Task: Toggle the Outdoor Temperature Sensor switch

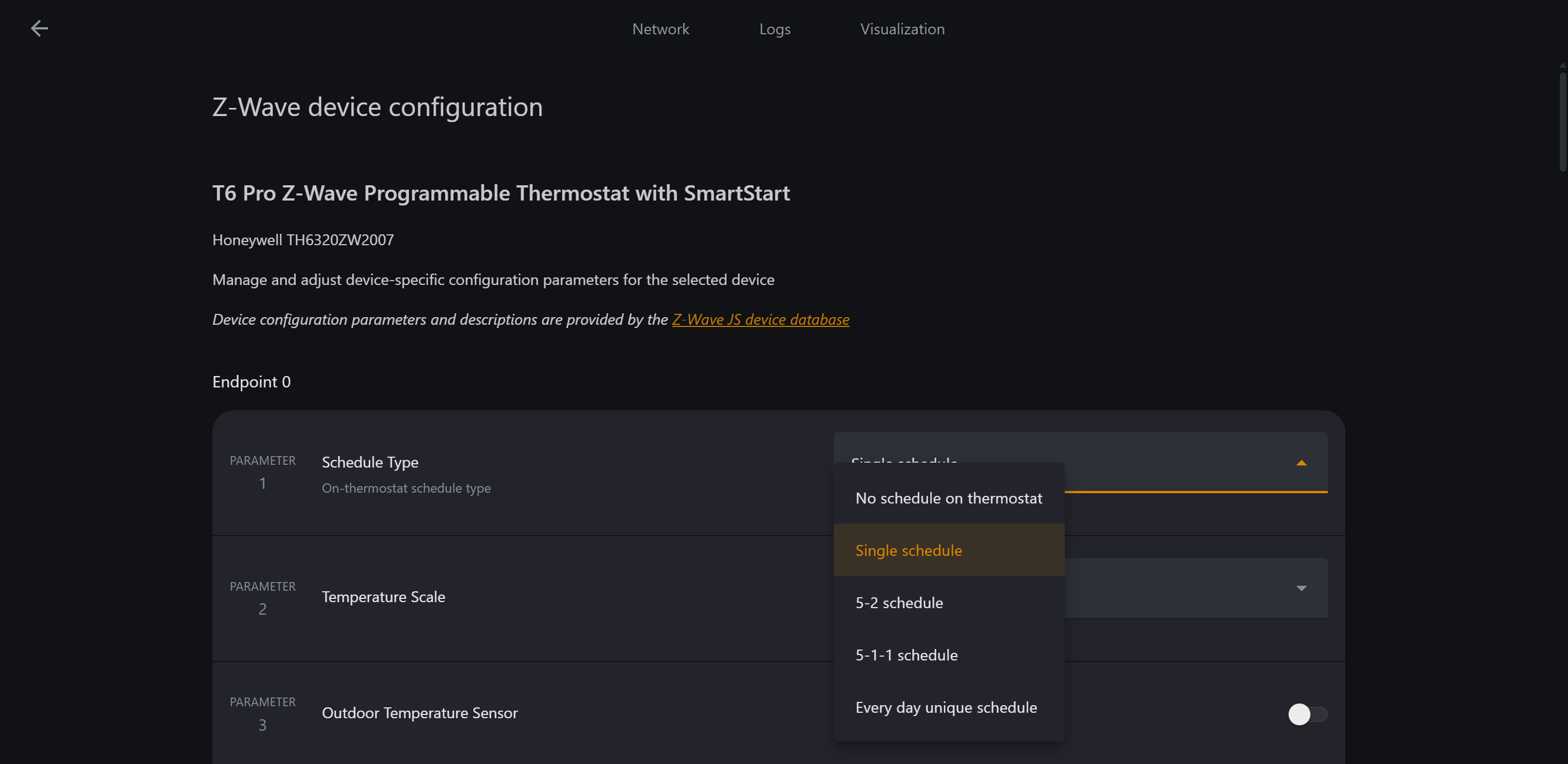Action: (x=1307, y=714)
